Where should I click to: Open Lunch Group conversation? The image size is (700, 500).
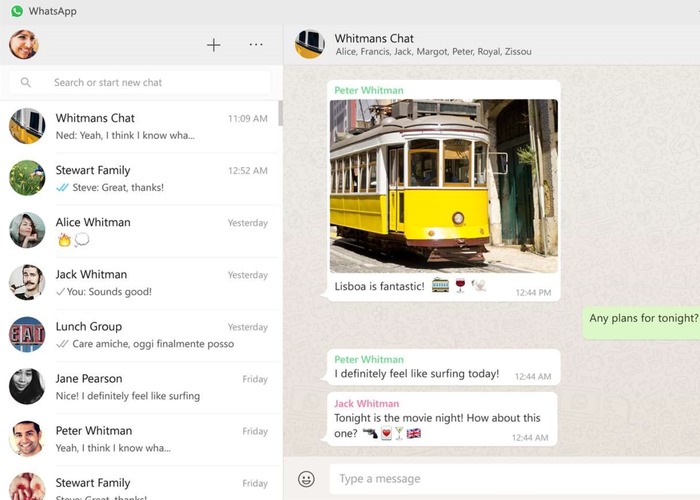coord(139,335)
